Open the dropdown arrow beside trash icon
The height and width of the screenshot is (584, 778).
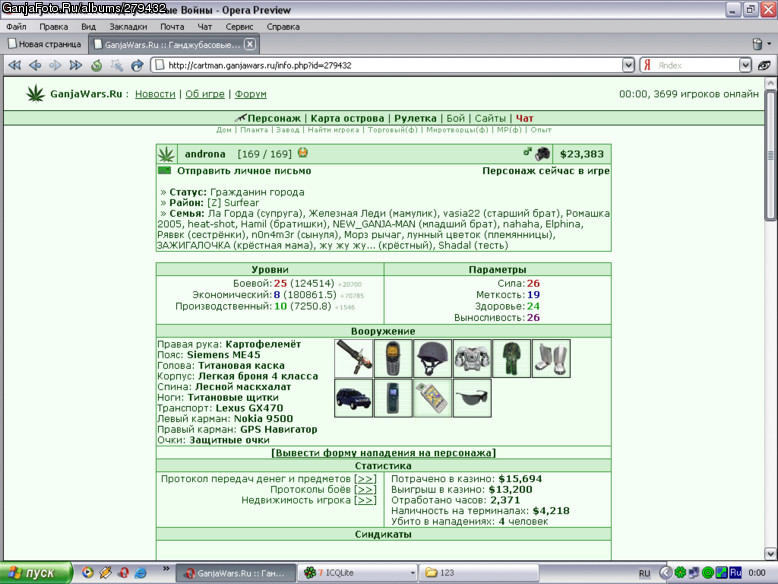click(769, 44)
